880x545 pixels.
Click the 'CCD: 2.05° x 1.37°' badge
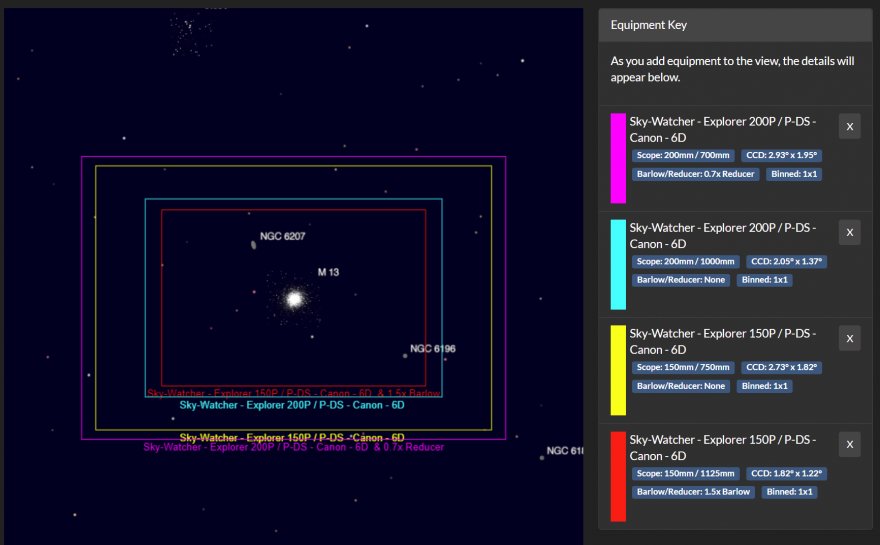pyautogui.click(x=784, y=262)
